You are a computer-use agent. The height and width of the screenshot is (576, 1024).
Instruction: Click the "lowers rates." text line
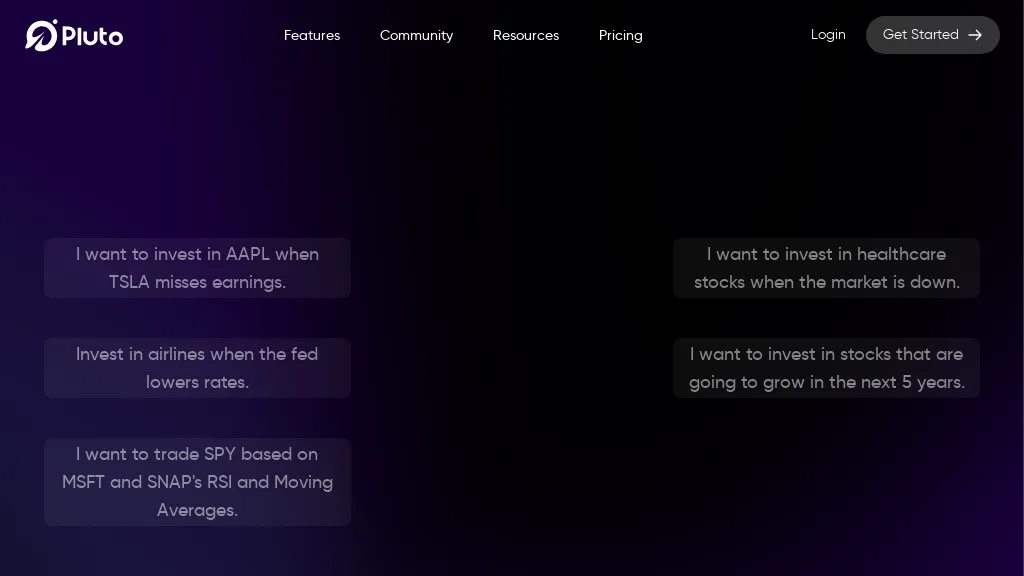click(x=197, y=383)
